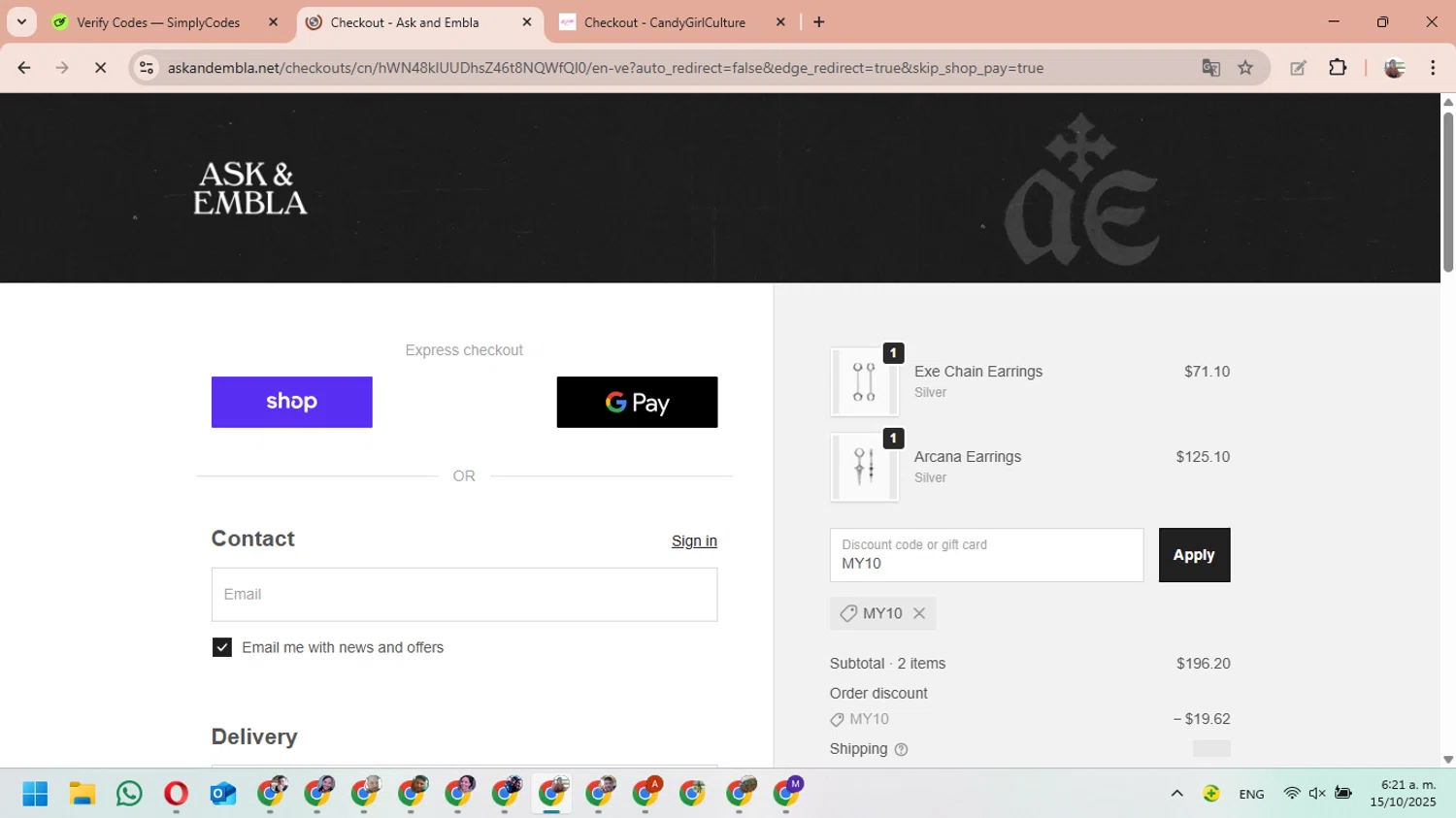This screenshot has height=818, width=1456.
Task: Click the muted volume tray icon
Action: pos(1317,794)
